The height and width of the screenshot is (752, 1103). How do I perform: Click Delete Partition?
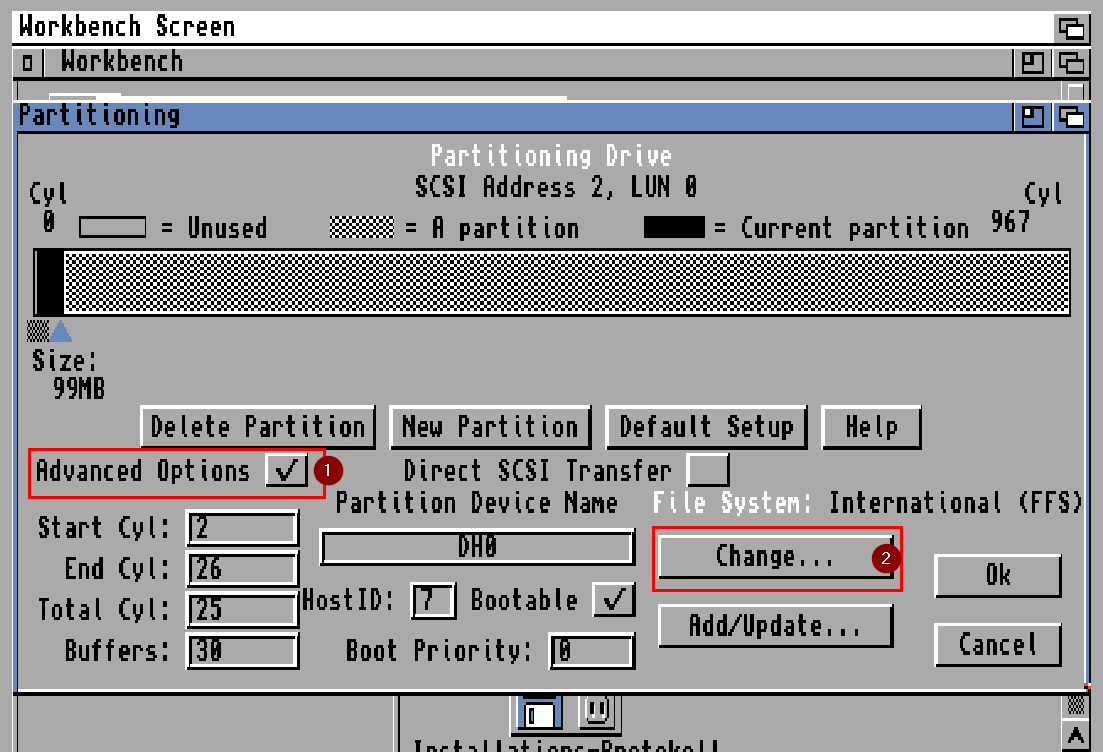pos(257,427)
